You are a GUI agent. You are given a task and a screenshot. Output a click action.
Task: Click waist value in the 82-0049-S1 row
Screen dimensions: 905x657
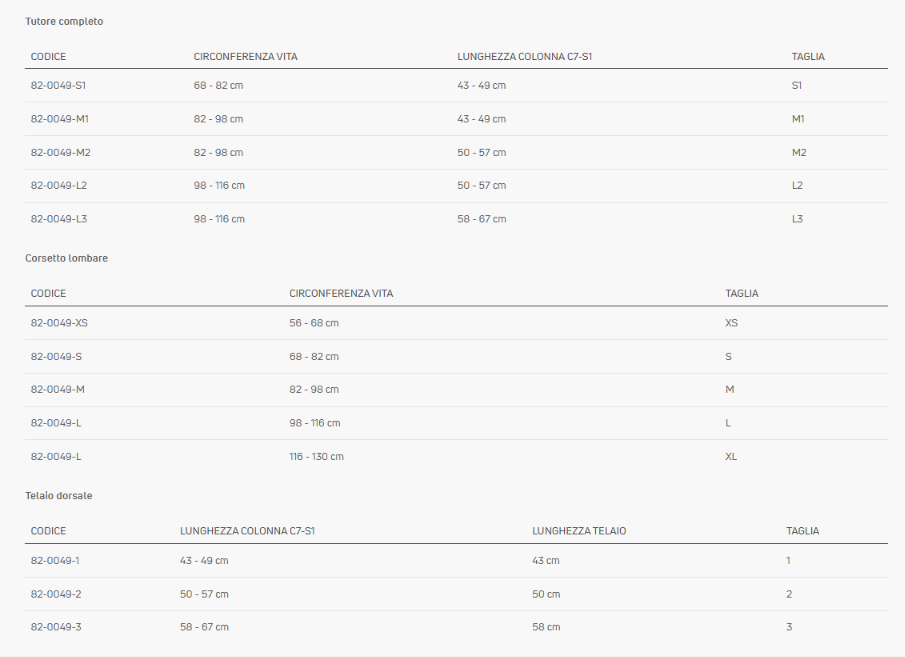[x=218, y=85]
